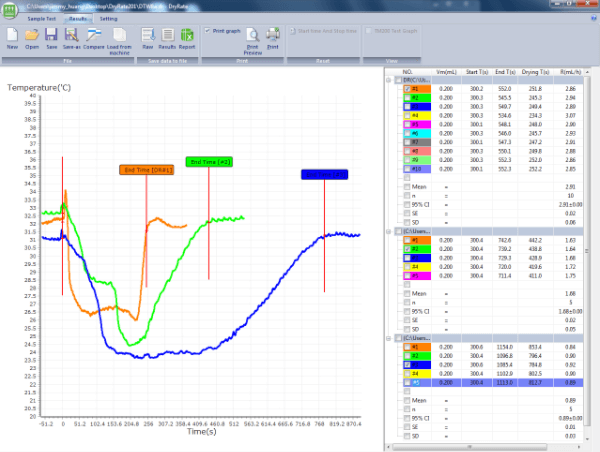This screenshot has width=600, height=452.
Task: Toggle the Print graph checkbox
Action: tap(207, 31)
